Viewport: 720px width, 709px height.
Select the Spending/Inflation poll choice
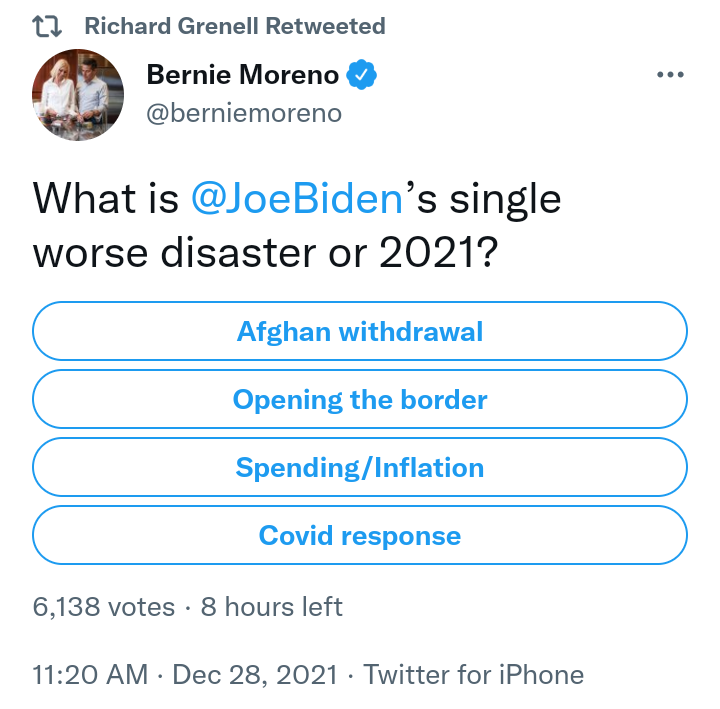click(360, 467)
